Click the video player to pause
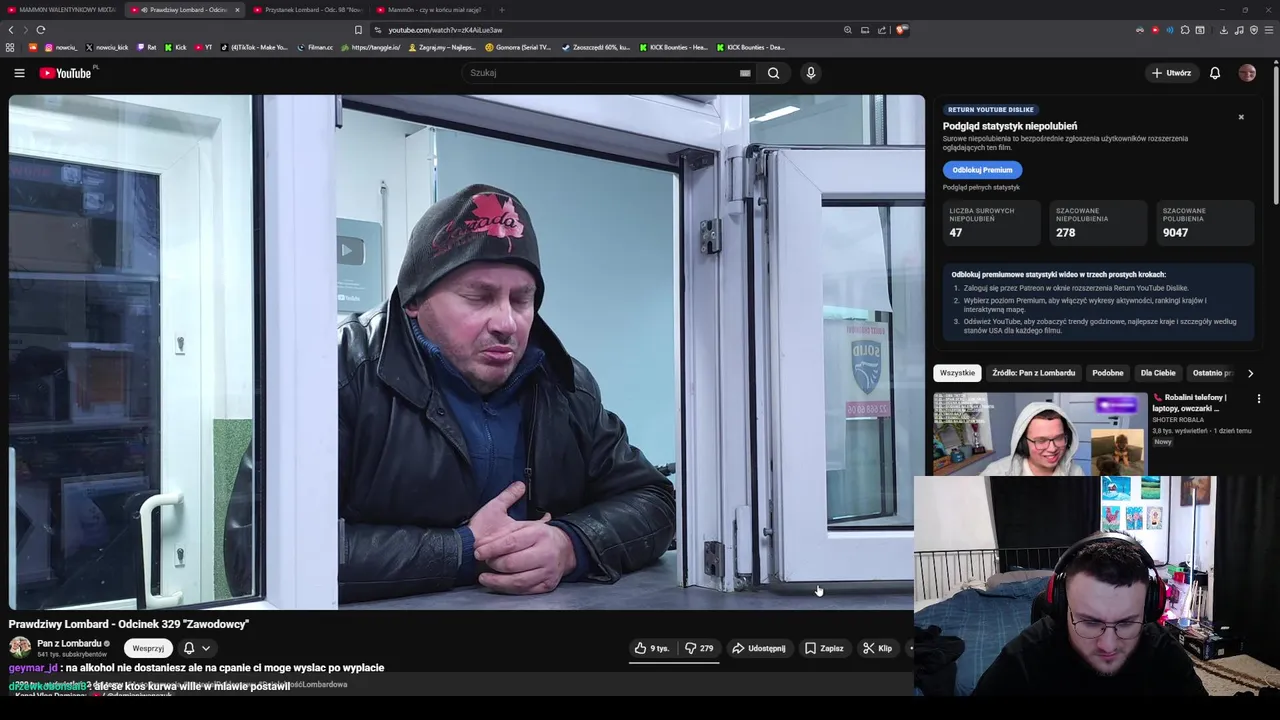 467,352
